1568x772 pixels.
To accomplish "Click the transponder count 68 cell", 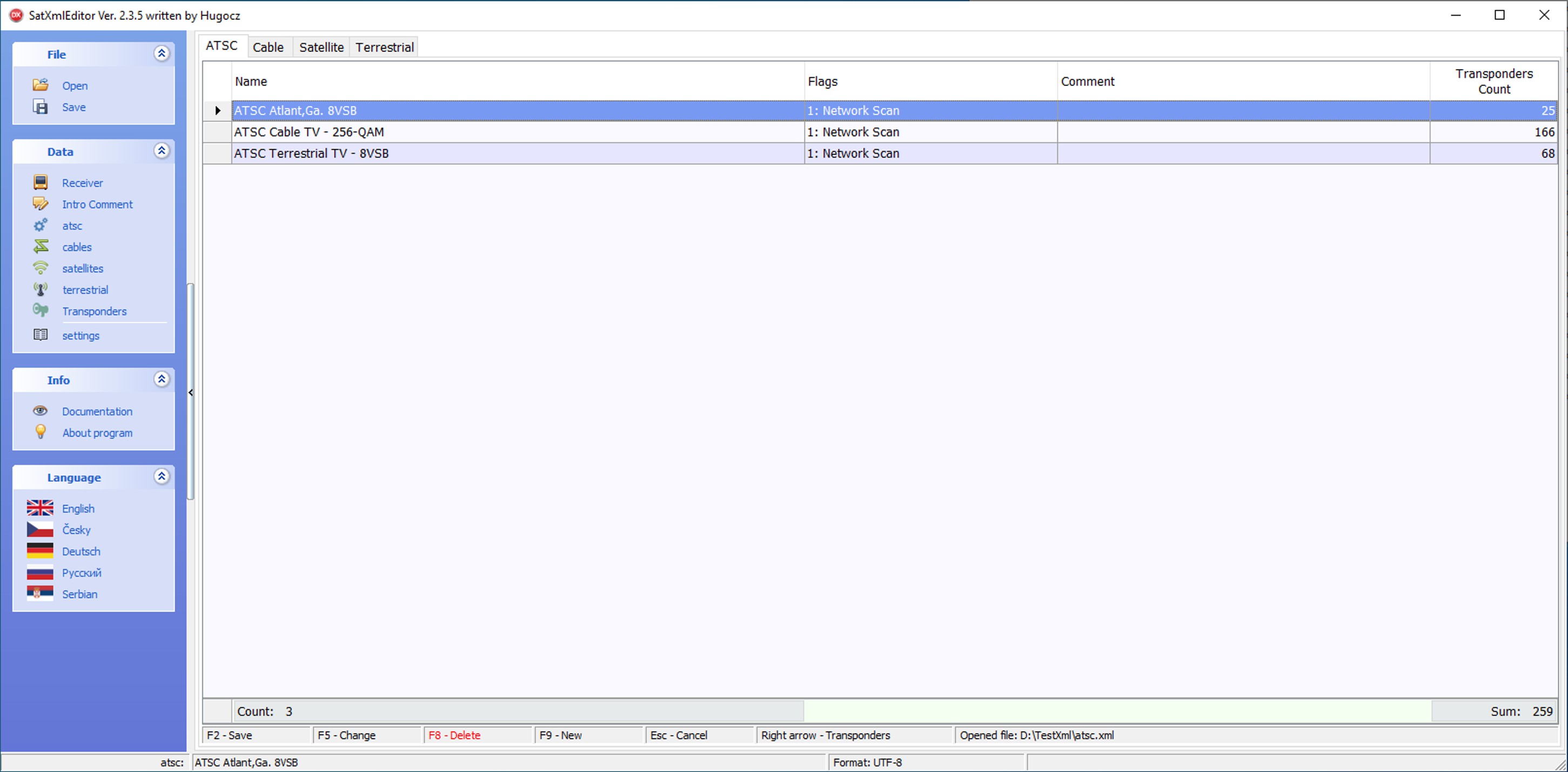I will 1494,153.
